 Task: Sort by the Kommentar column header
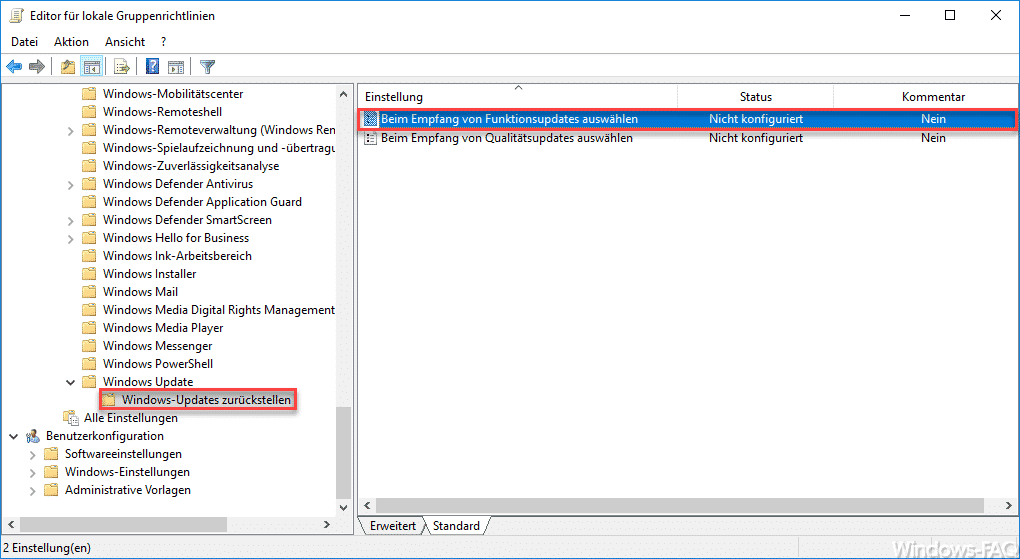click(933, 96)
